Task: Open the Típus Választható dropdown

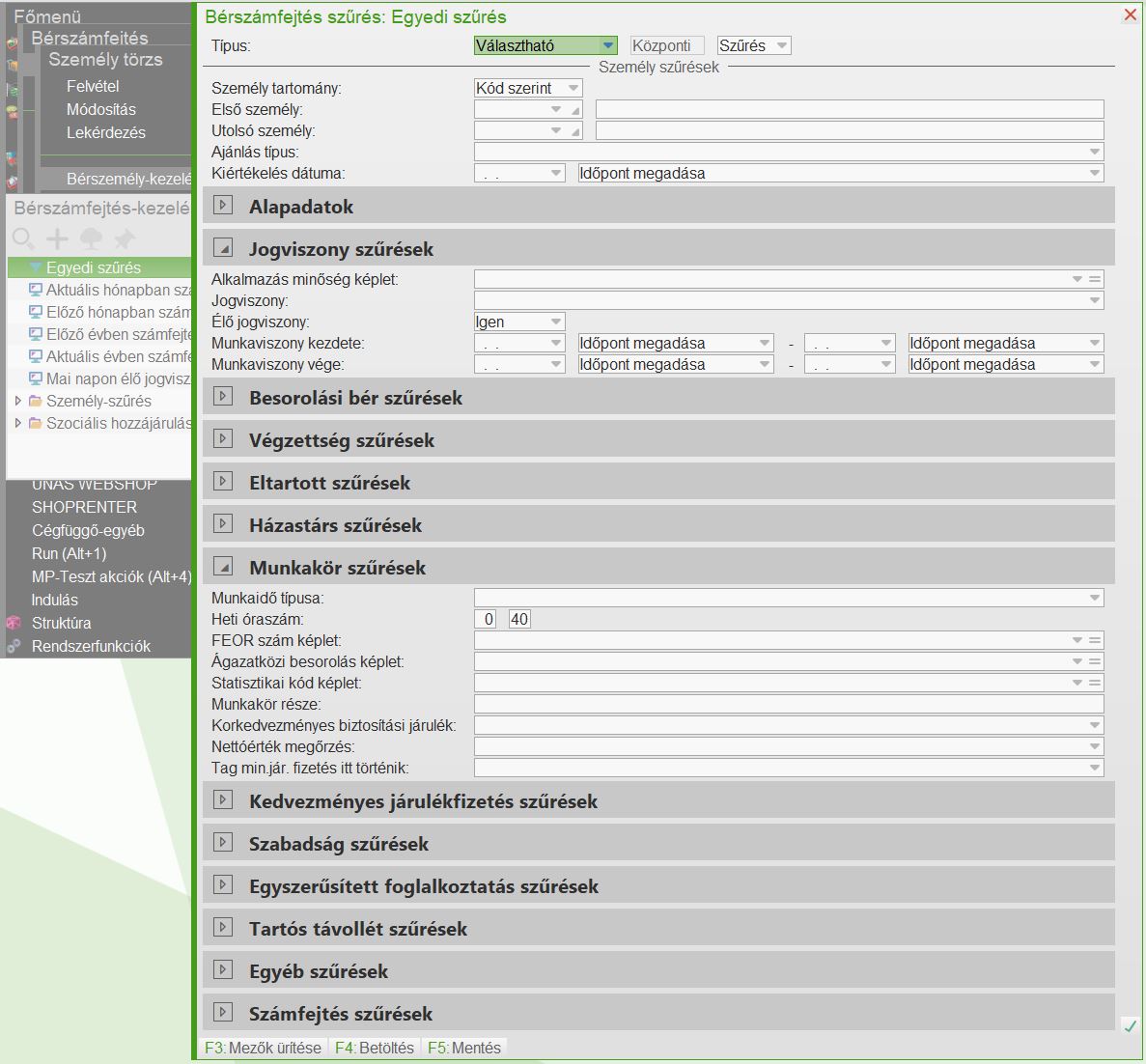Action: click(x=606, y=45)
